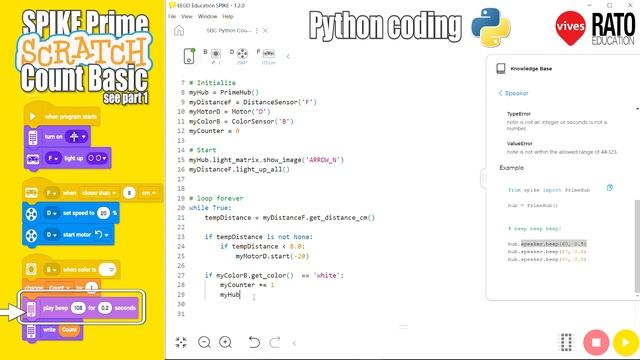Click the 'myCounter += 1' line

pyautogui.click(x=247, y=284)
